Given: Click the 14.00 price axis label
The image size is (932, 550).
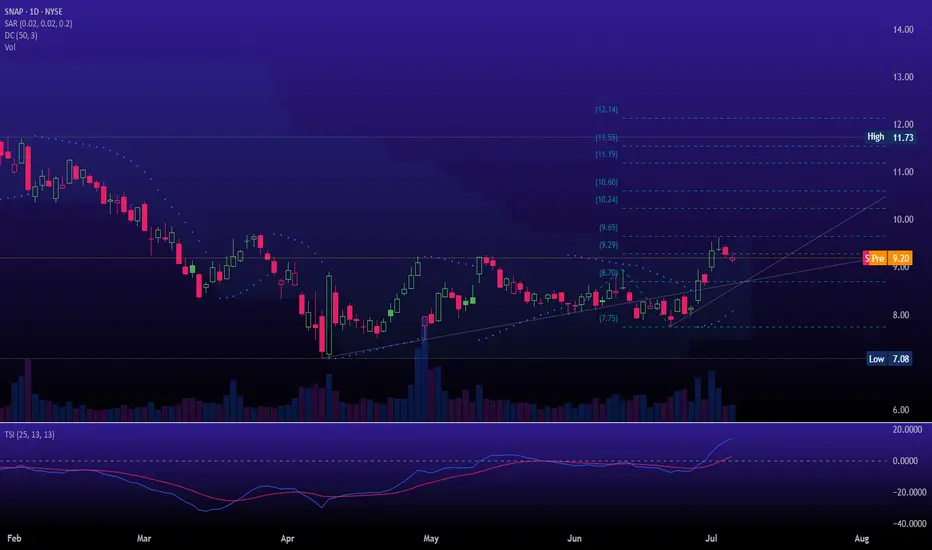Looking at the screenshot, I should pos(903,30).
